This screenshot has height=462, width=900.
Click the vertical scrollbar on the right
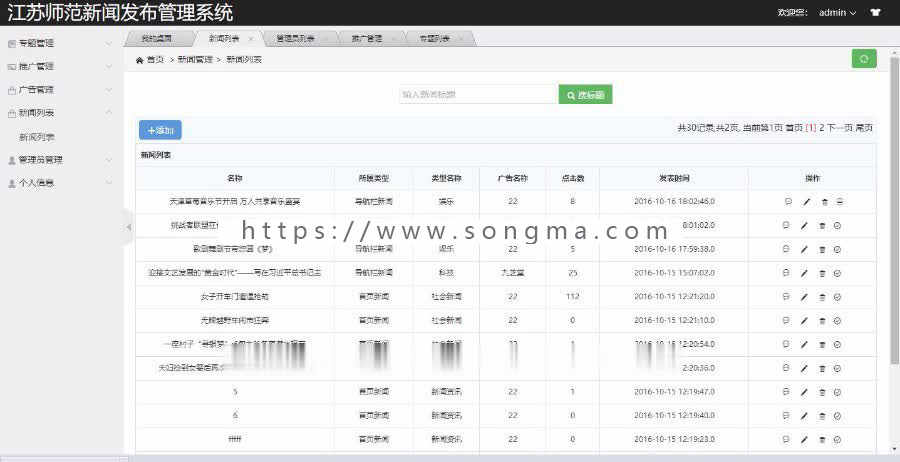[x=894, y=209]
